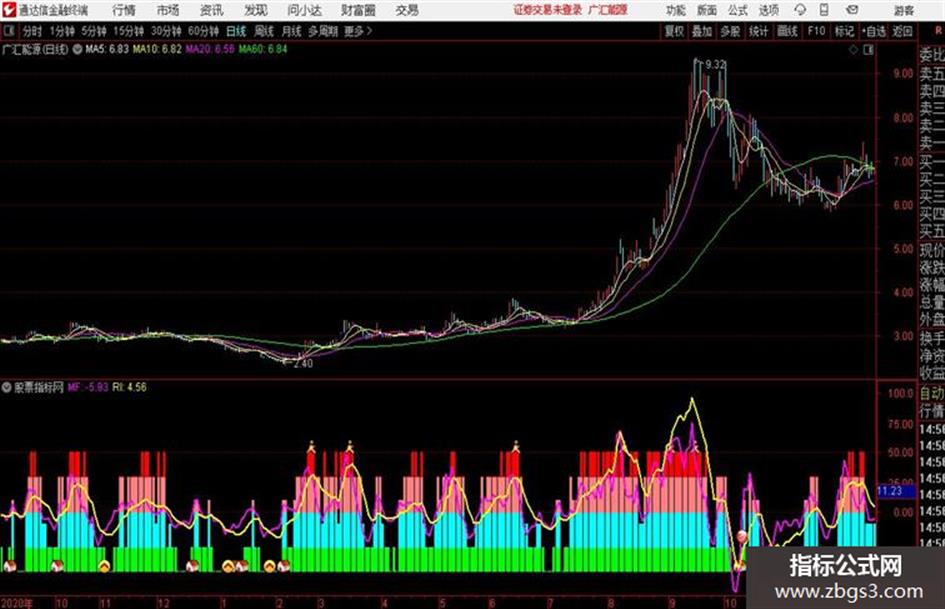Toggle the side panel icon at chart top-right

[x=868, y=50]
